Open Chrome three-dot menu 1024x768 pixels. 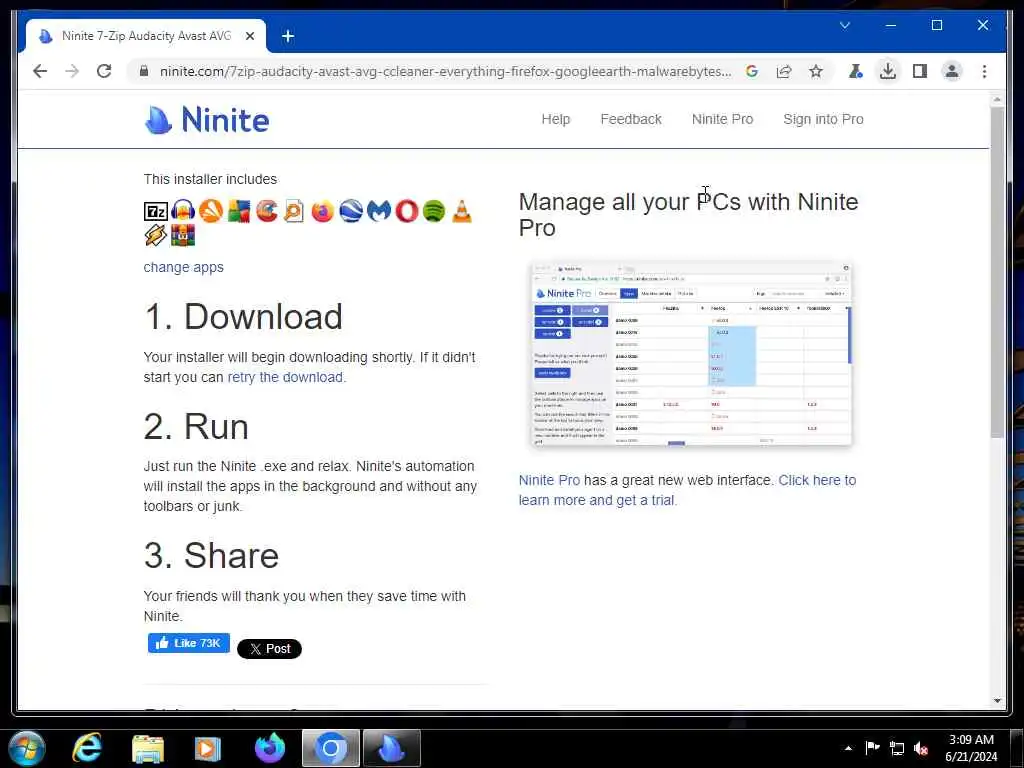(984, 71)
